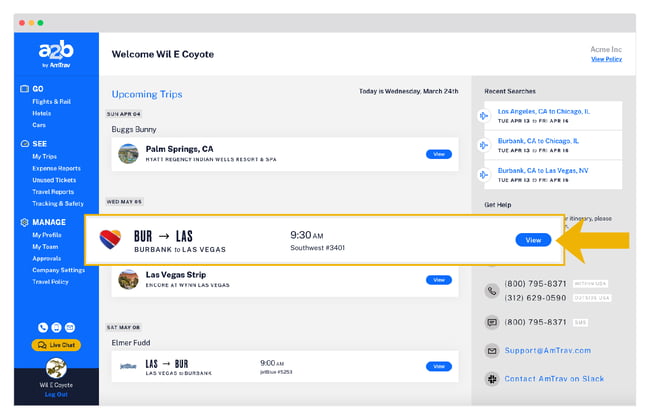Click the plane icon for Los Angeles search
The height and width of the screenshot is (419, 650).
coord(486,116)
